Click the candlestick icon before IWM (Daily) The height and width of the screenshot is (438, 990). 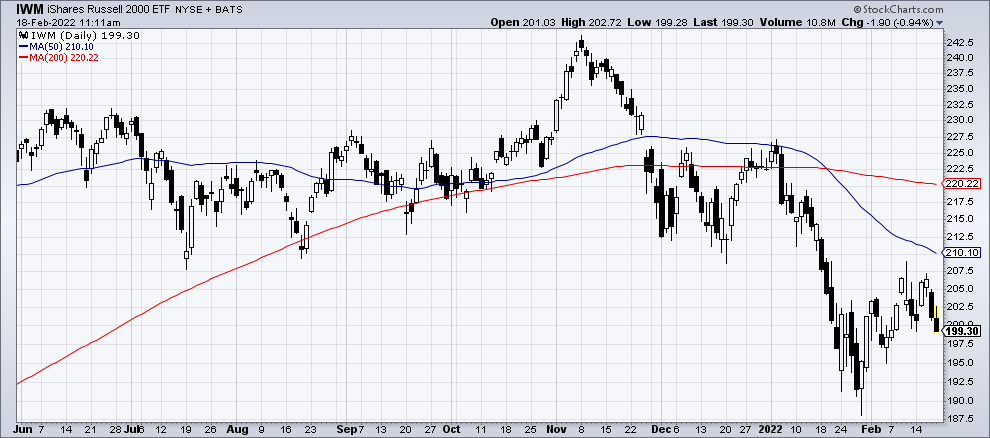pyautogui.click(x=23, y=36)
